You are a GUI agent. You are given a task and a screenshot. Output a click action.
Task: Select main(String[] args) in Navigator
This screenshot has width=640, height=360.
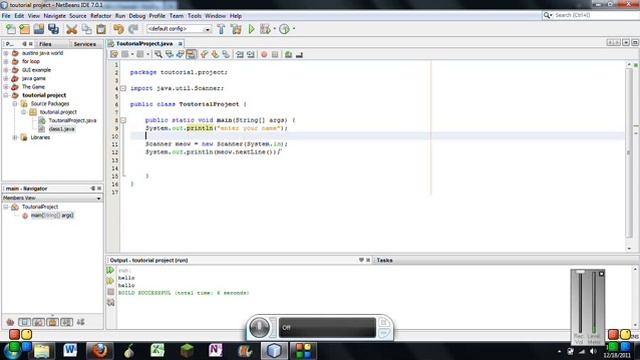pos(52,215)
